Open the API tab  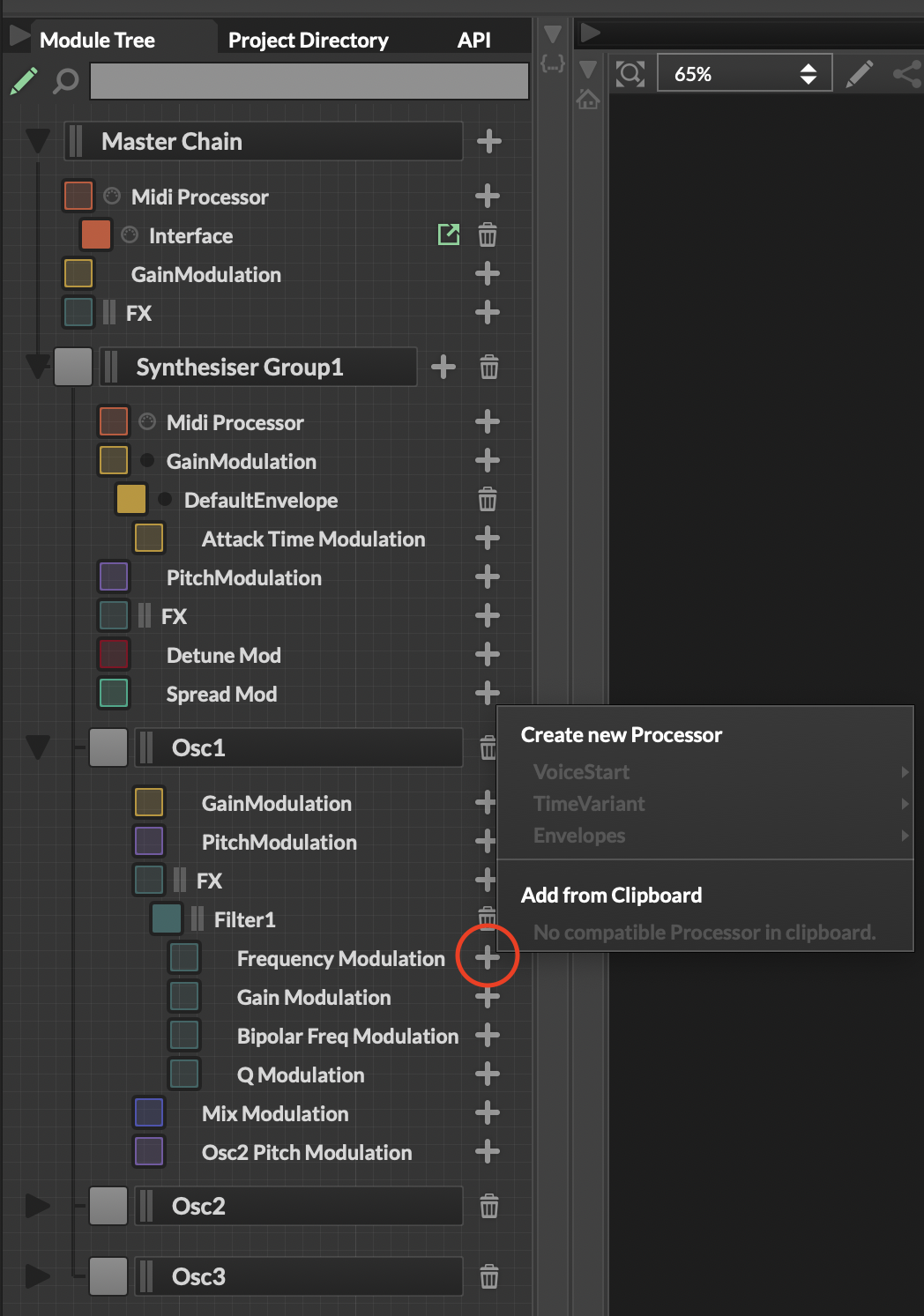pos(473,41)
